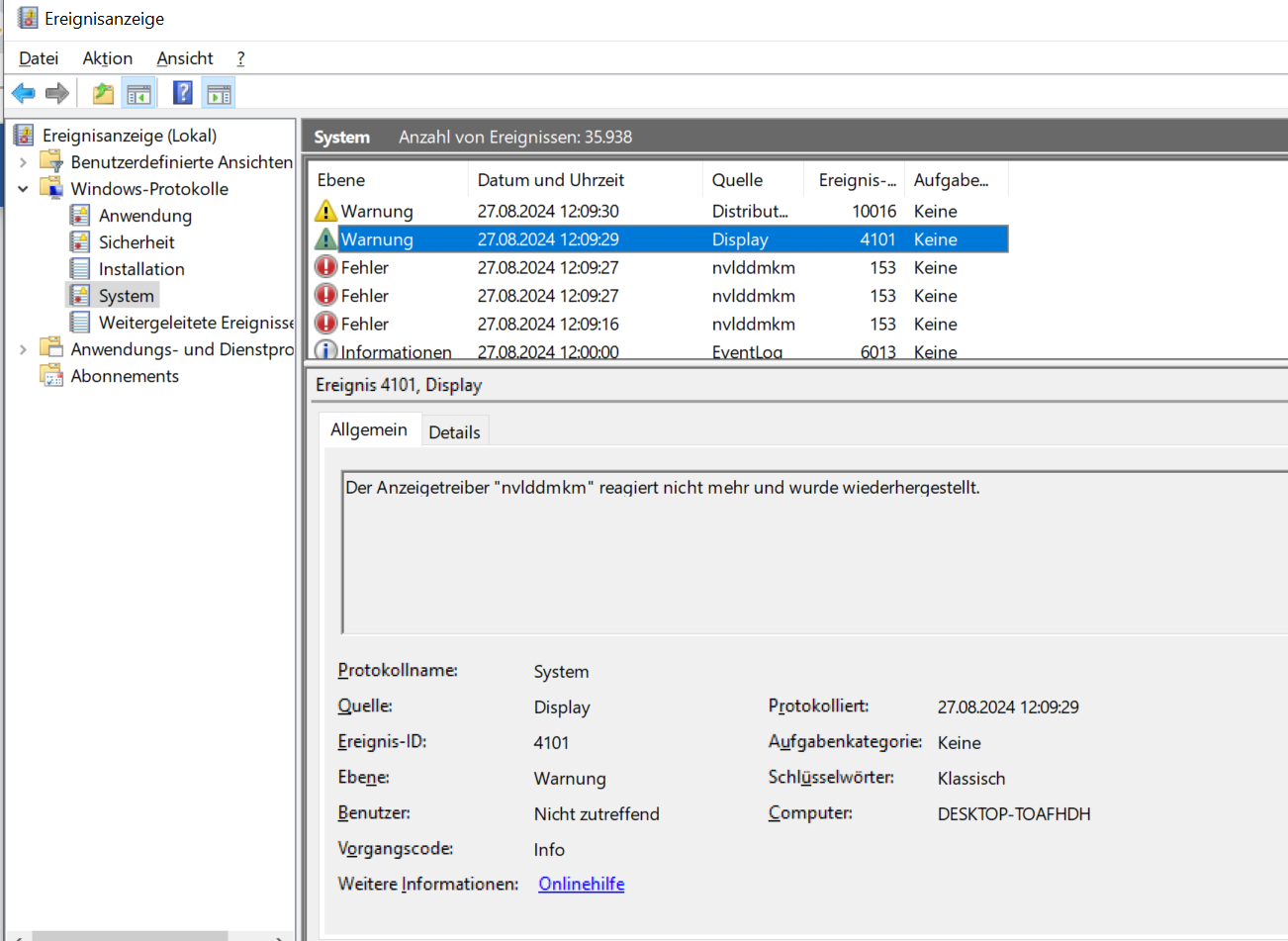Click the Ereignisanzeige (Lokal) root icon

[25, 136]
